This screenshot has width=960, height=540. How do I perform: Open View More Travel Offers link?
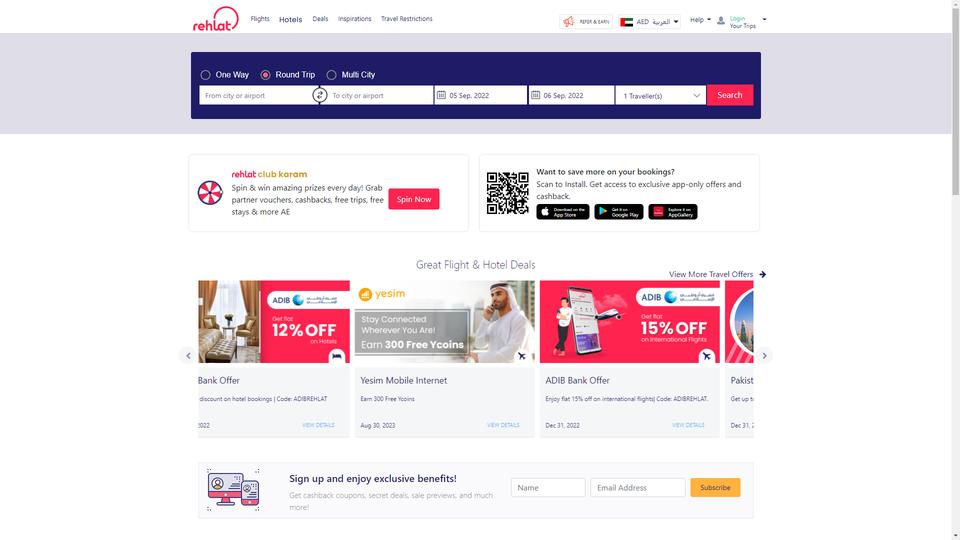point(711,274)
